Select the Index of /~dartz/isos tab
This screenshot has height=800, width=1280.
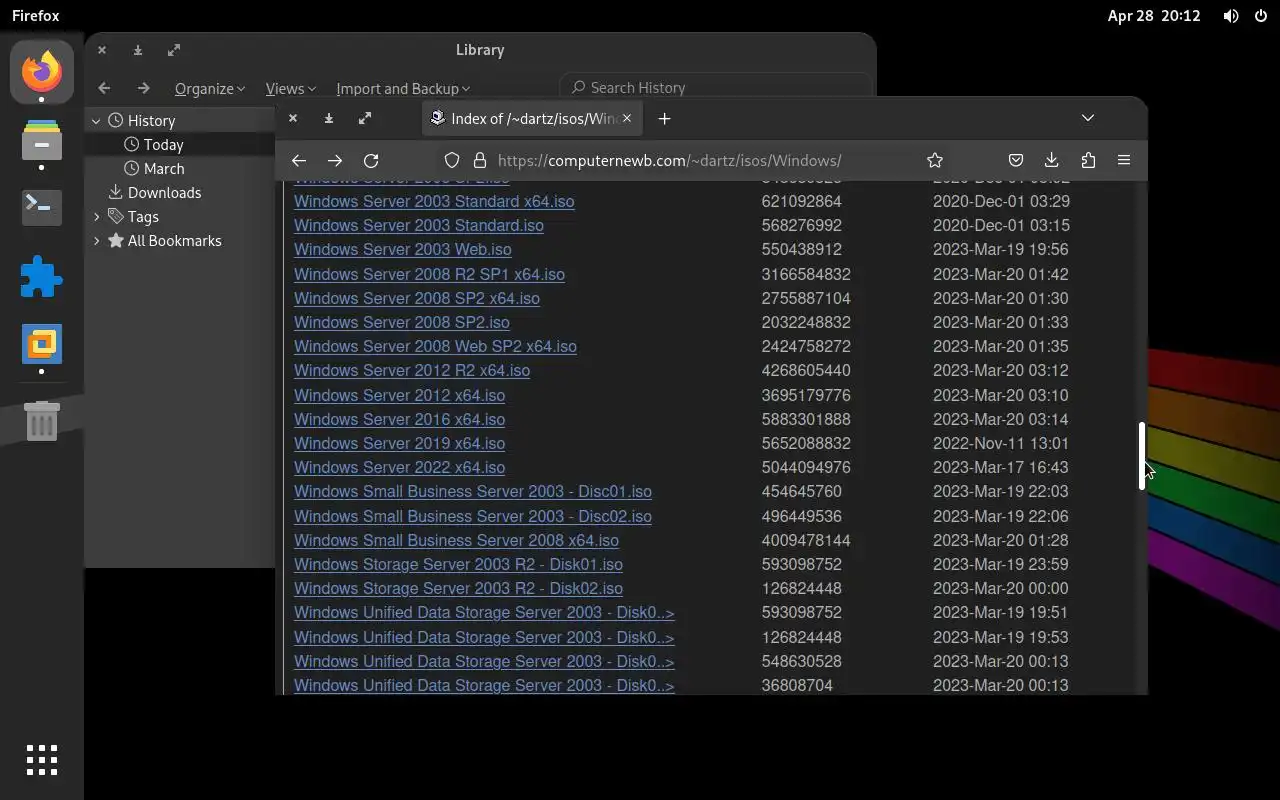click(532, 118)
